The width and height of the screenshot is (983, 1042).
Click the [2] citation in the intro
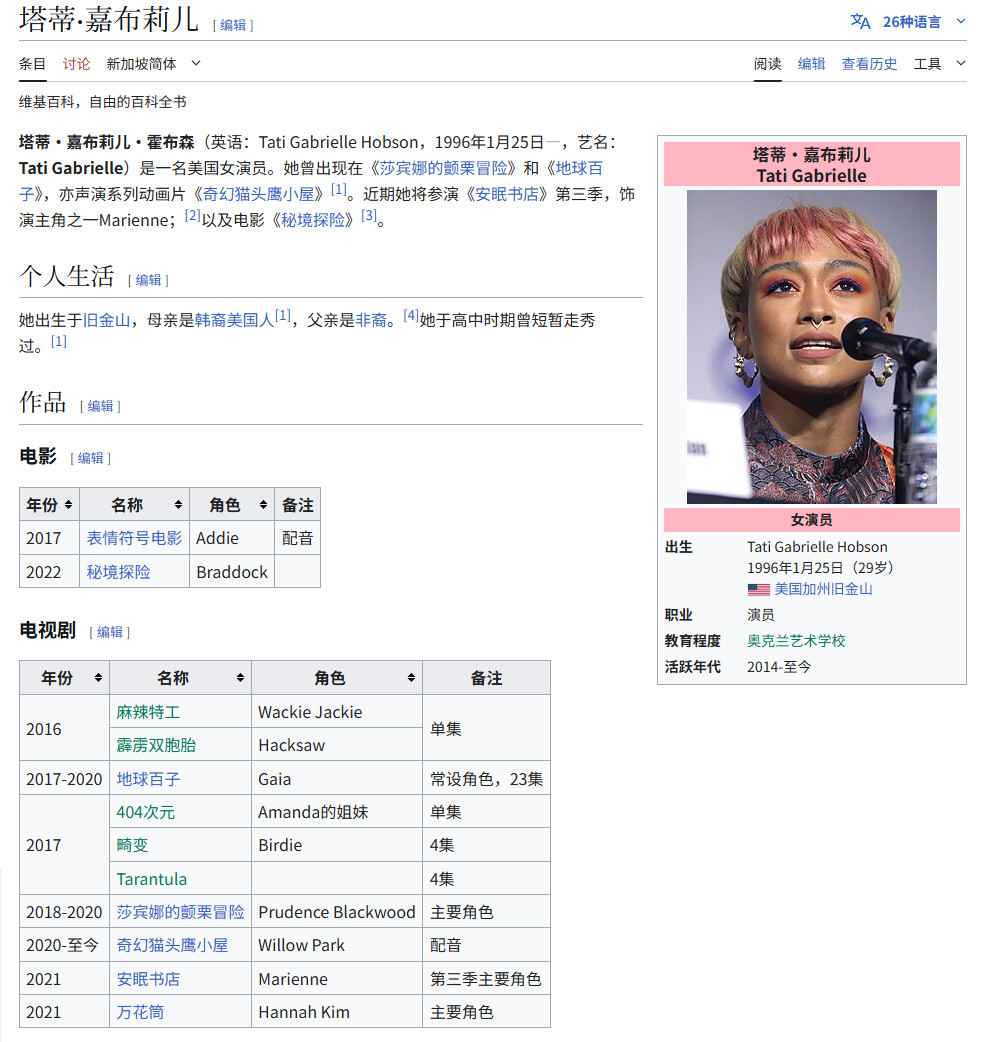pos(192,215)
